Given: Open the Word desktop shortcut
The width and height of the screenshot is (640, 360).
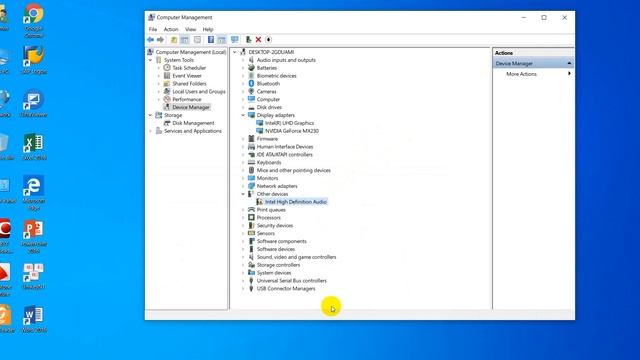Looking at the screenshot, I should click(x=33, y=319).
